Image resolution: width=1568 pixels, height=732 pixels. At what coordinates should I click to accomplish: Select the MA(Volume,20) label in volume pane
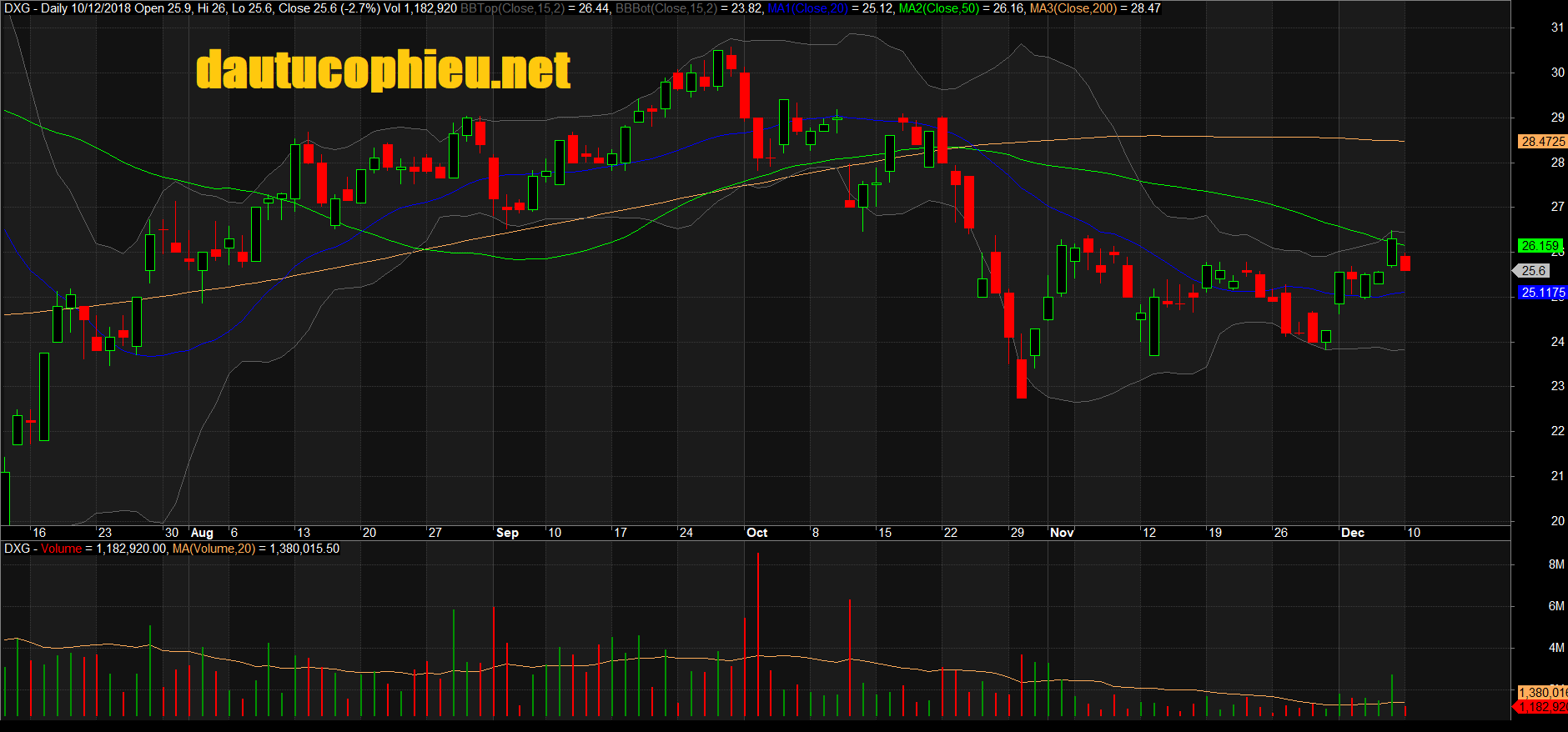(214, 549)
